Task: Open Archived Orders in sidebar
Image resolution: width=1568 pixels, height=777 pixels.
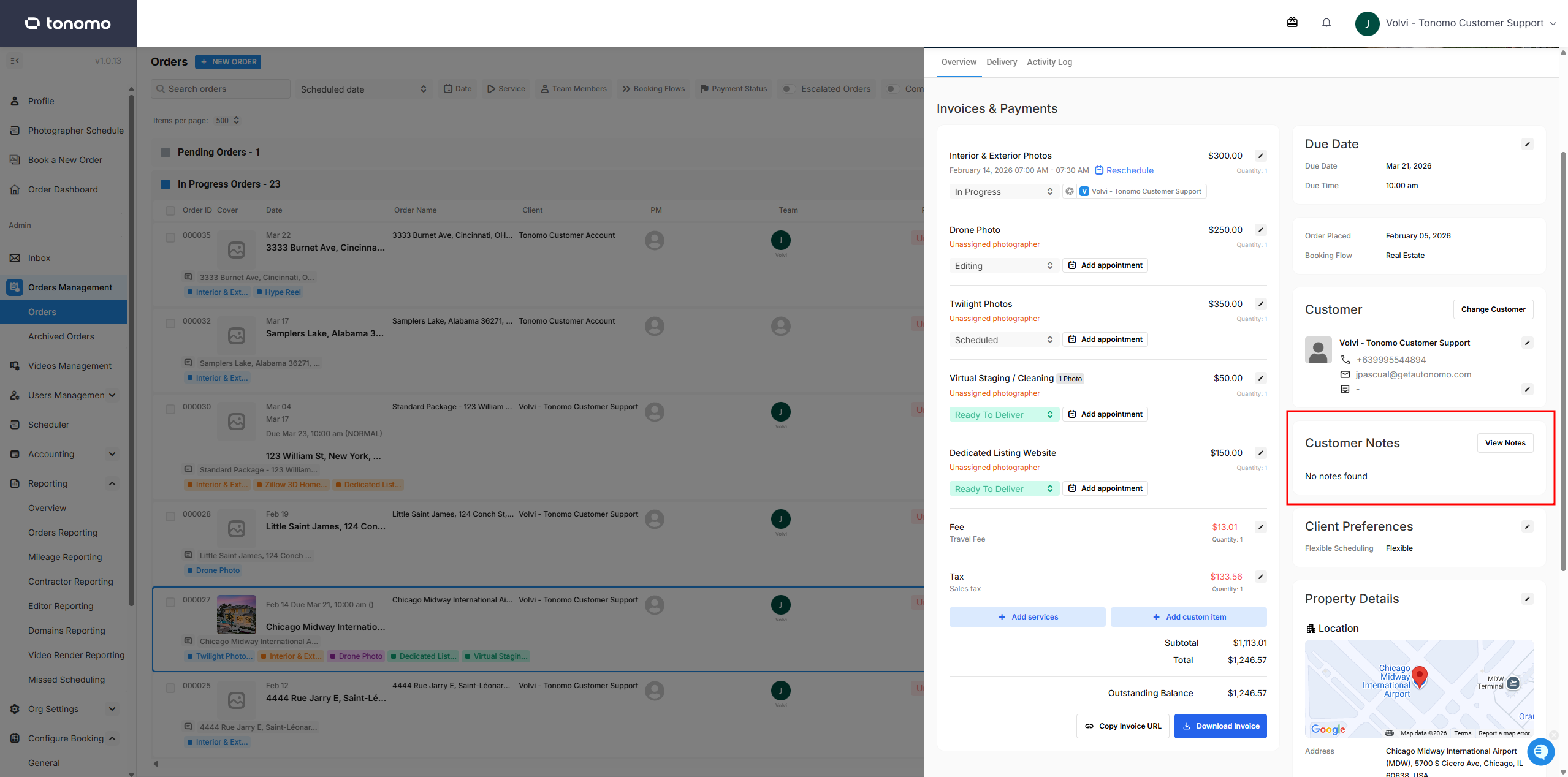Action: tap(61, 336)
